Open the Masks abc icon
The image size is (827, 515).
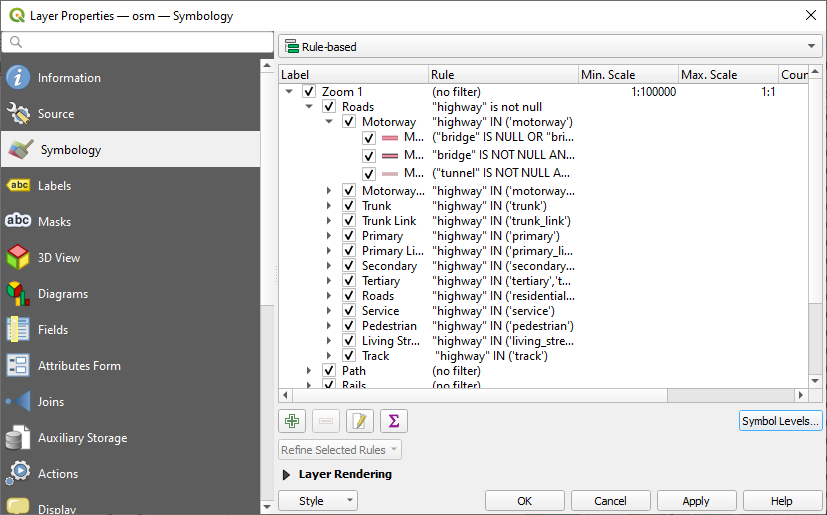coord(18,221)
